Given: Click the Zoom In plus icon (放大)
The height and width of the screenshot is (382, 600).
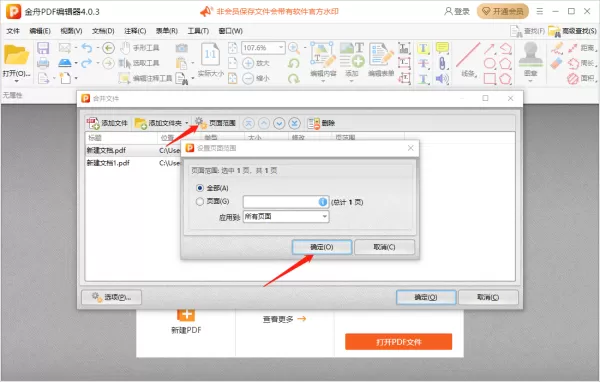Looking at the screenshot, I should pyautogui.click(x=256, y=63).
